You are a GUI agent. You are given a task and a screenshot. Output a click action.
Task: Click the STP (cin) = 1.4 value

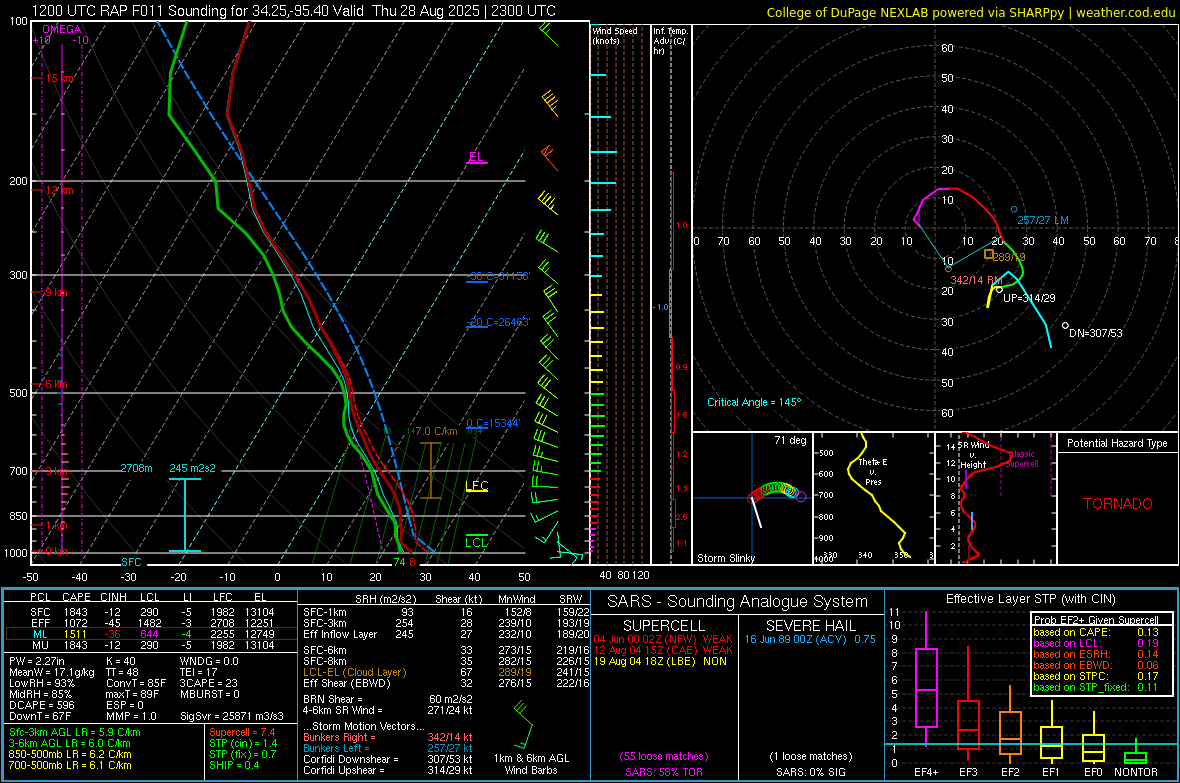pos(243,743)
